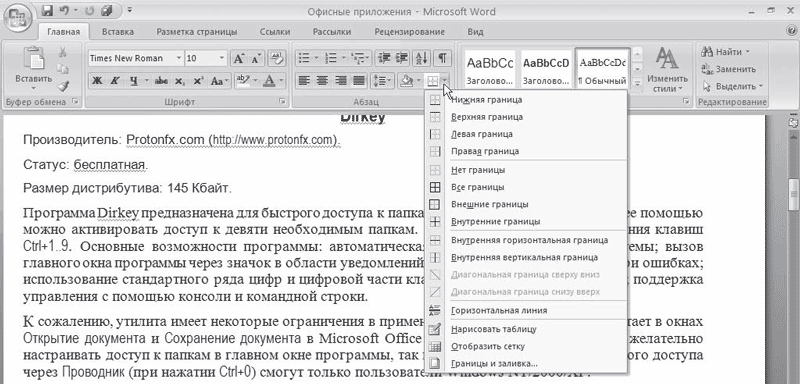Choose Внутренняя горизонтальная граница
The height and width of the screenshot is (384, 800).
[526, 240]
